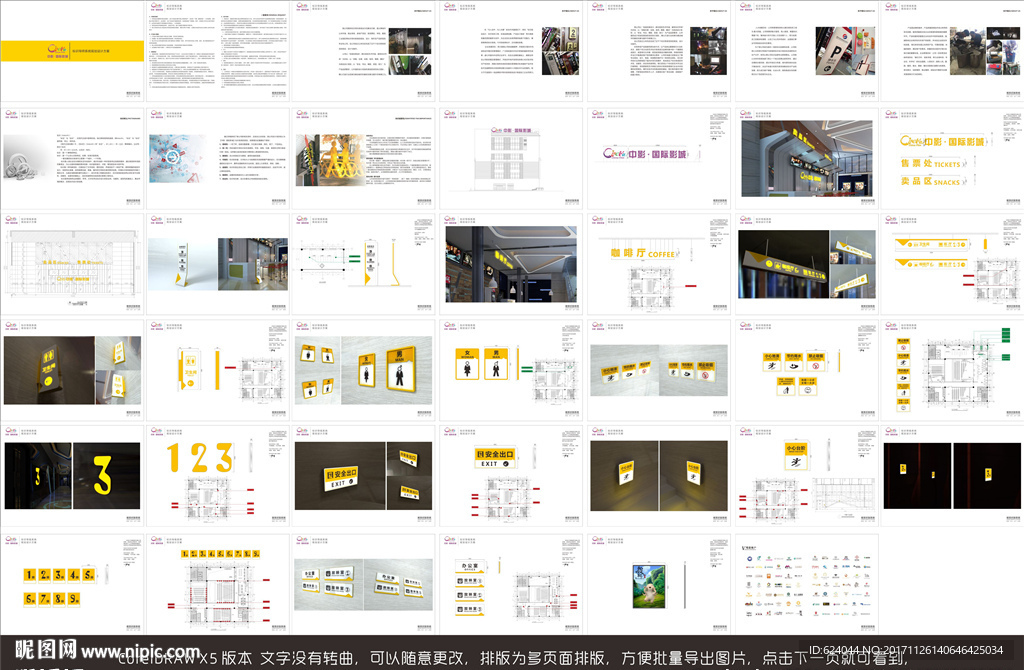1024x670 pixels.
Task: Select the projecting restroom sign drawing page
Action: pos(217,370)
